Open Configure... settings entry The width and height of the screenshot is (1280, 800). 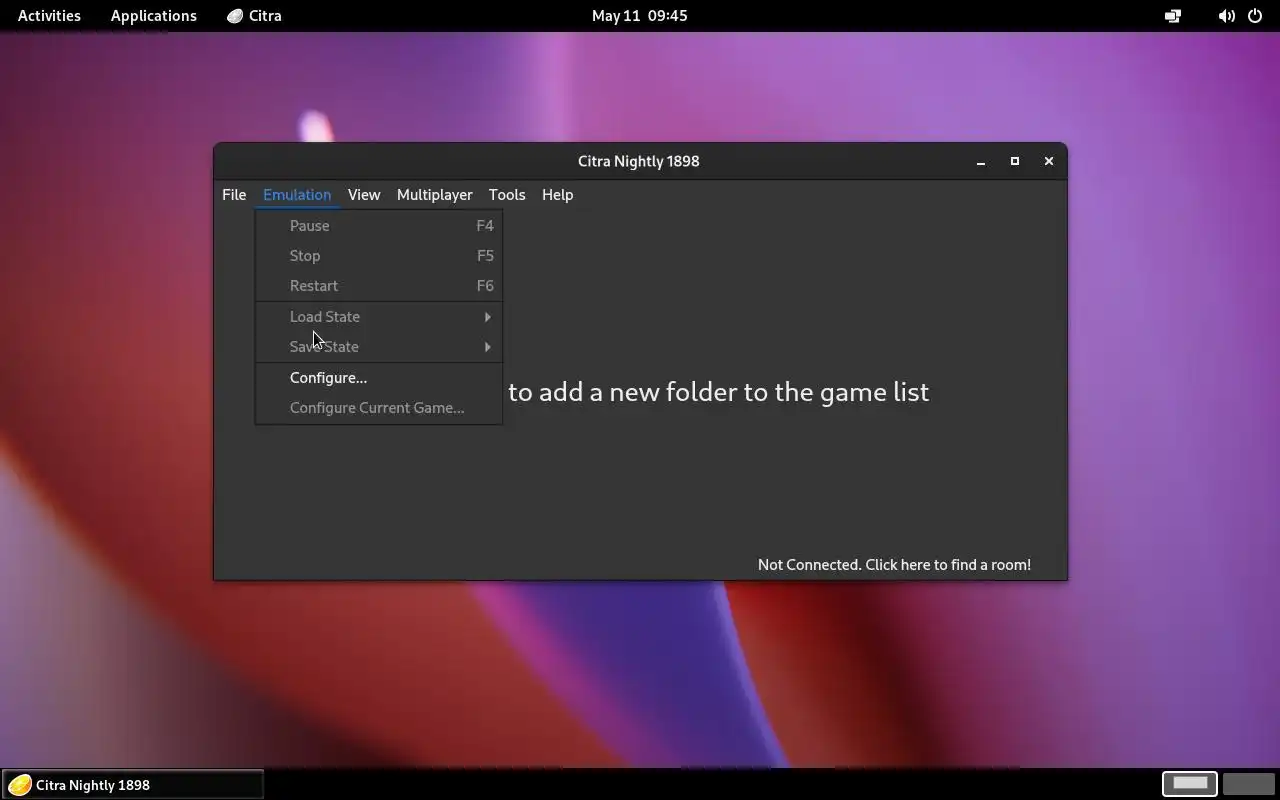(379, 378)
